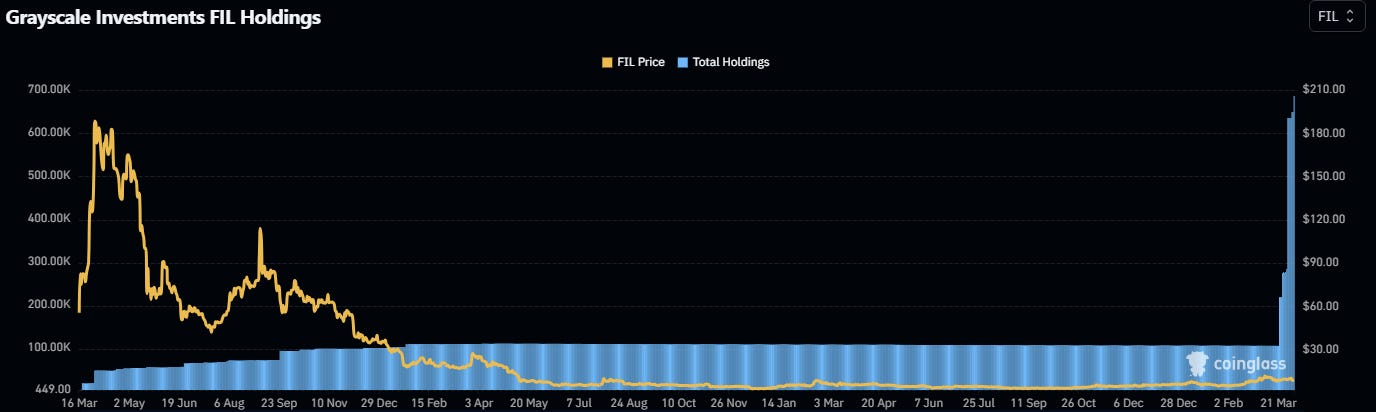This screenshot has width=1376, height=412.
Task: Click the chart title 'Grayscale Investments FIL Holdings'
Action: pyautogui.click(x=164, y=17)
